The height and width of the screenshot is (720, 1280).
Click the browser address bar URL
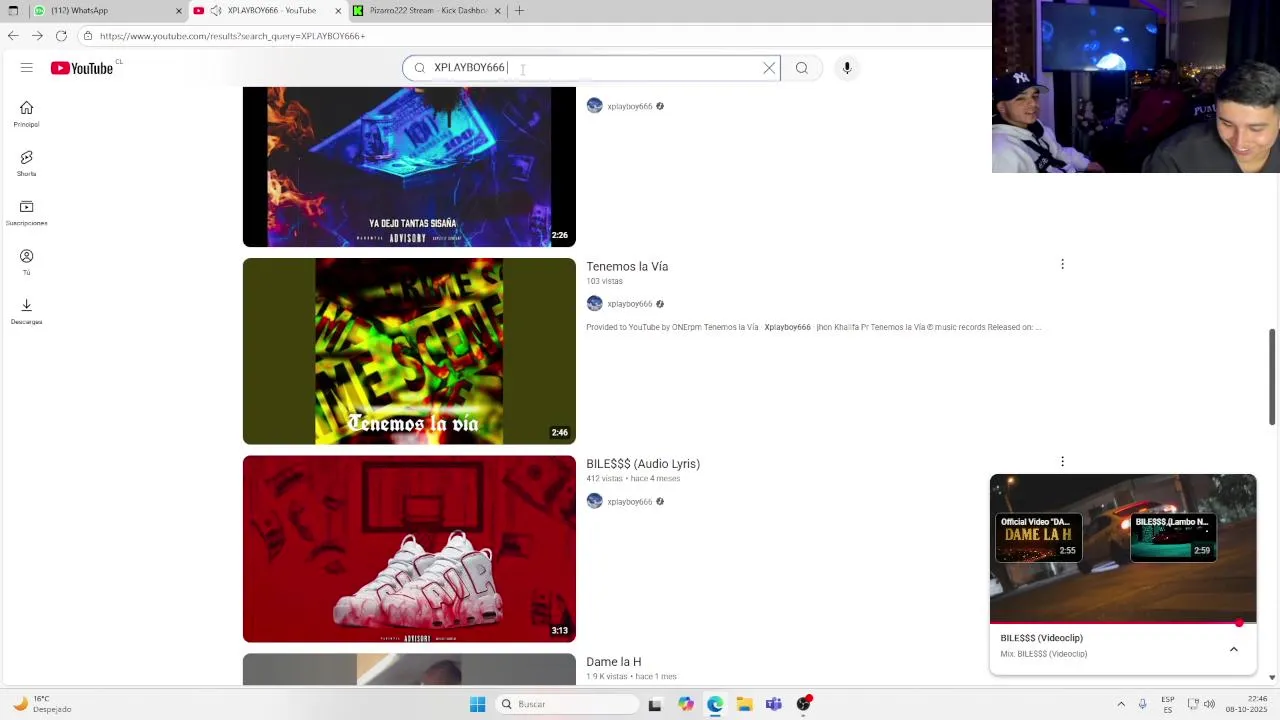pos(232,36)
